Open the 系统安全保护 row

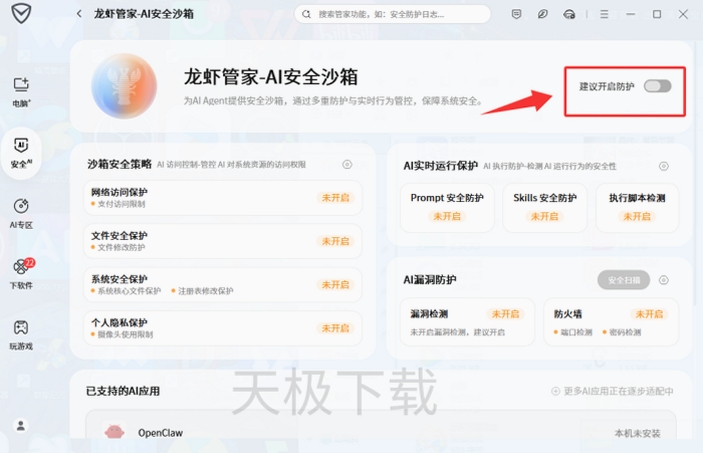pyautogui.click(x=223, y=285)
